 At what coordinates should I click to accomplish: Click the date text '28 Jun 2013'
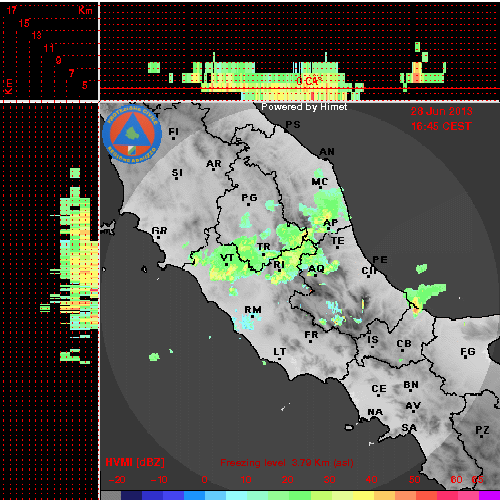[441, 111]
